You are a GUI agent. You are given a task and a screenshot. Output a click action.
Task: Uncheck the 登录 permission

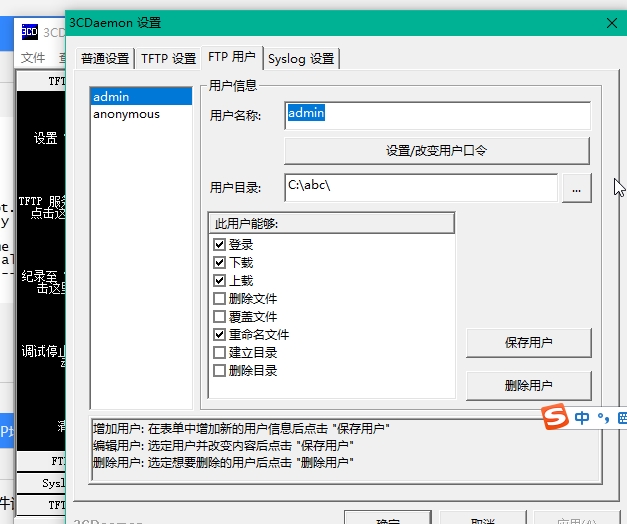tap(219, 244)
